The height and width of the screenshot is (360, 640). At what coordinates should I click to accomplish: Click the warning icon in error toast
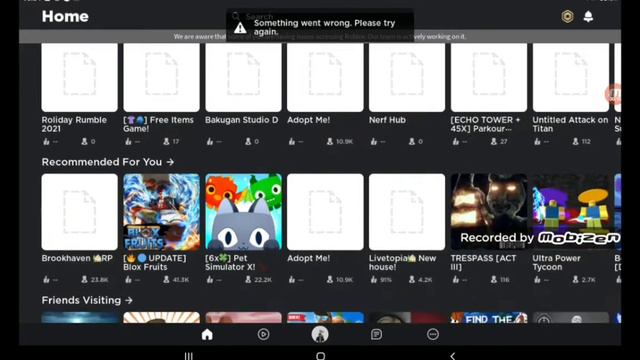pyautogui.click(x=240, y=28)
